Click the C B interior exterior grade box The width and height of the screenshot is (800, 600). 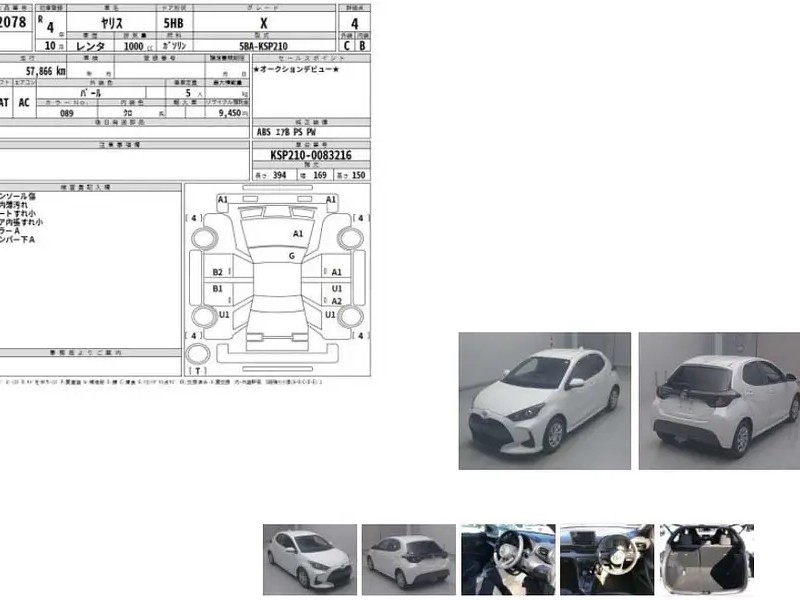click(x=354, y=45)
